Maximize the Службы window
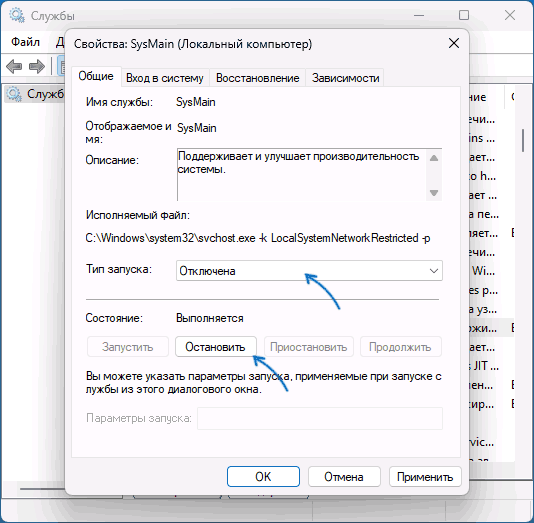The image size is (534, 523). click(x=464, y=15)
